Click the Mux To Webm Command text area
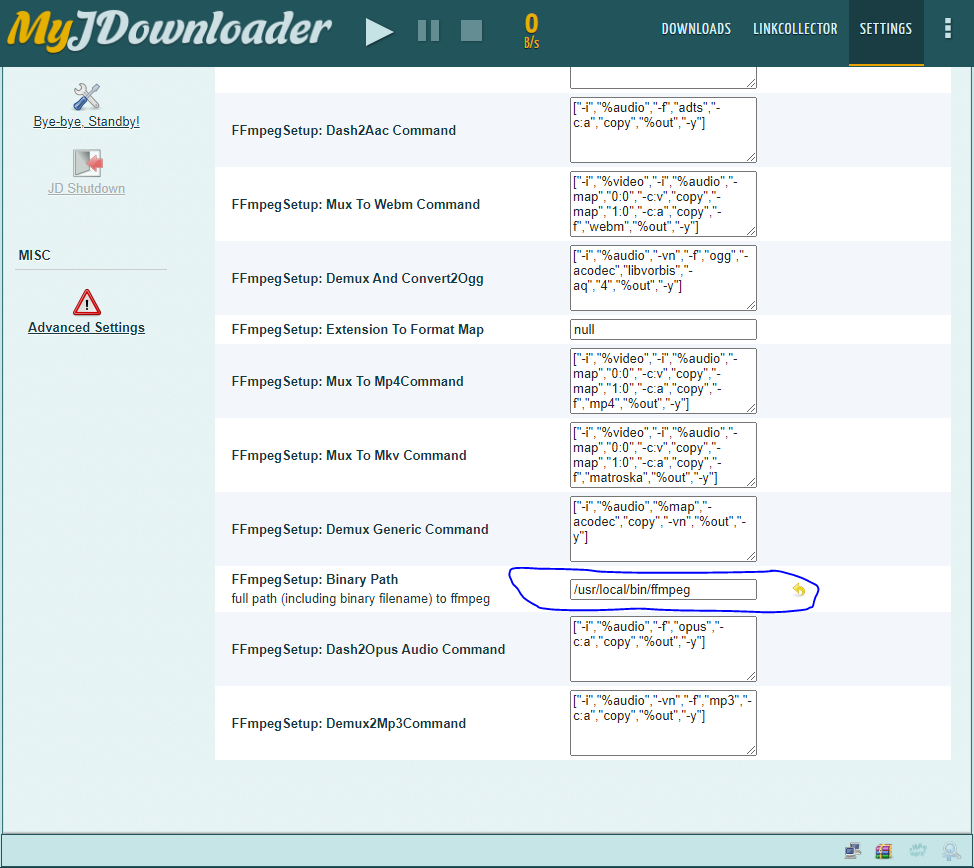The height and width of the screenshot is (868, 974). click(x=663, y=204)
